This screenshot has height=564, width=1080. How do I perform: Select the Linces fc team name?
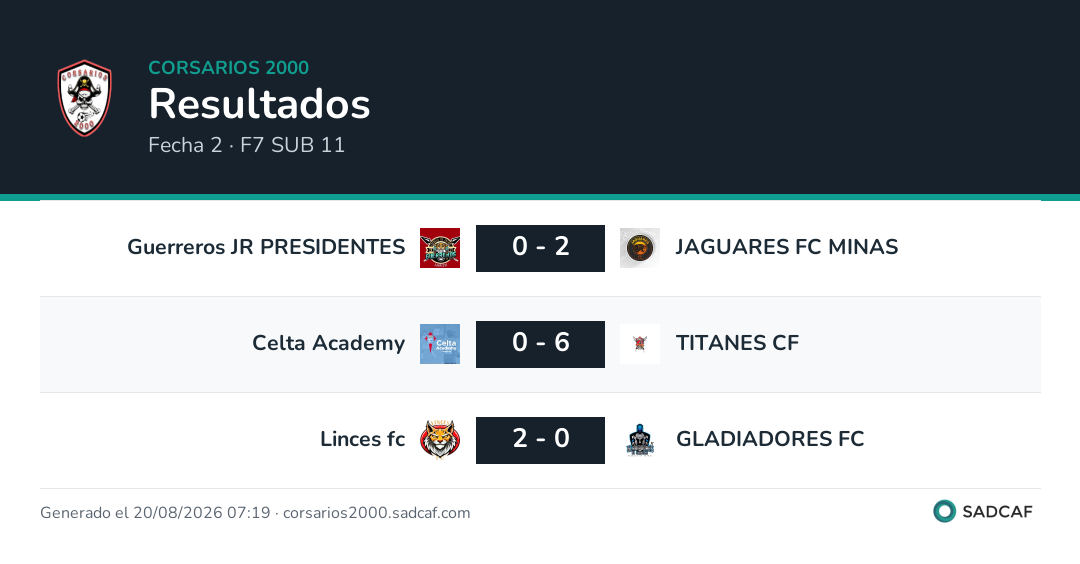coord(363,439)
